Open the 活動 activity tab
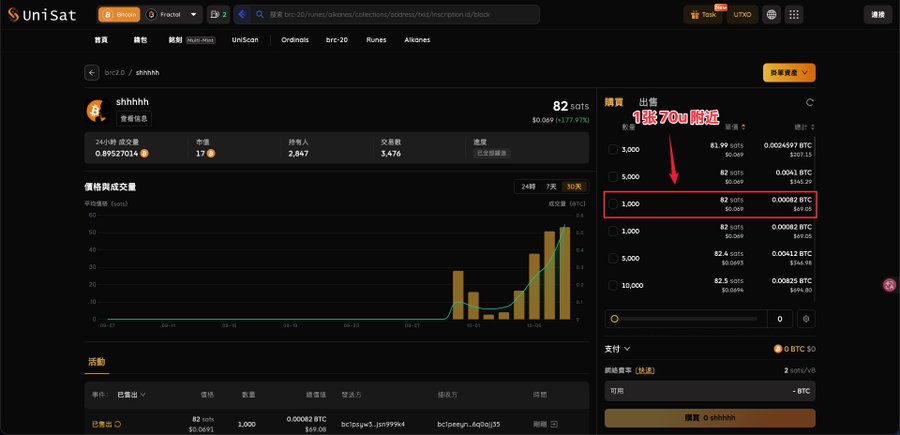This screenshot has height=435, width=900. 96,362
